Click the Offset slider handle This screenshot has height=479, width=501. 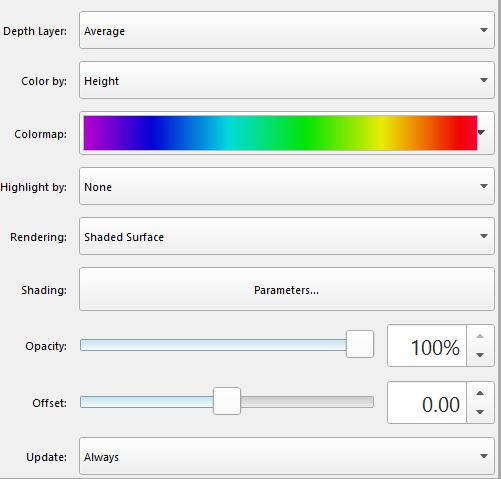click(x=227, y=401)
